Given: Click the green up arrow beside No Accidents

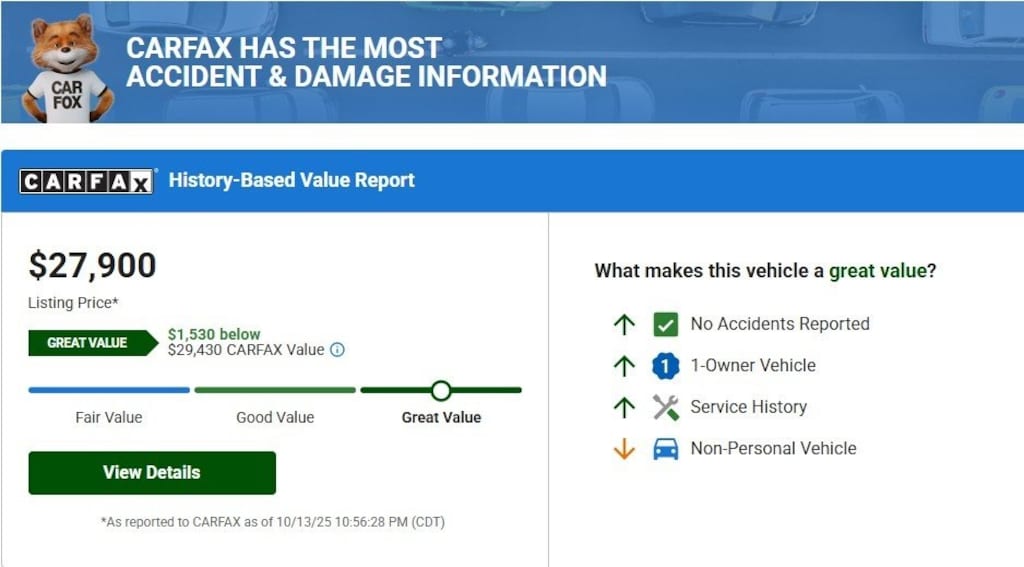Looking at the screenshot, I should pos(624,324).
